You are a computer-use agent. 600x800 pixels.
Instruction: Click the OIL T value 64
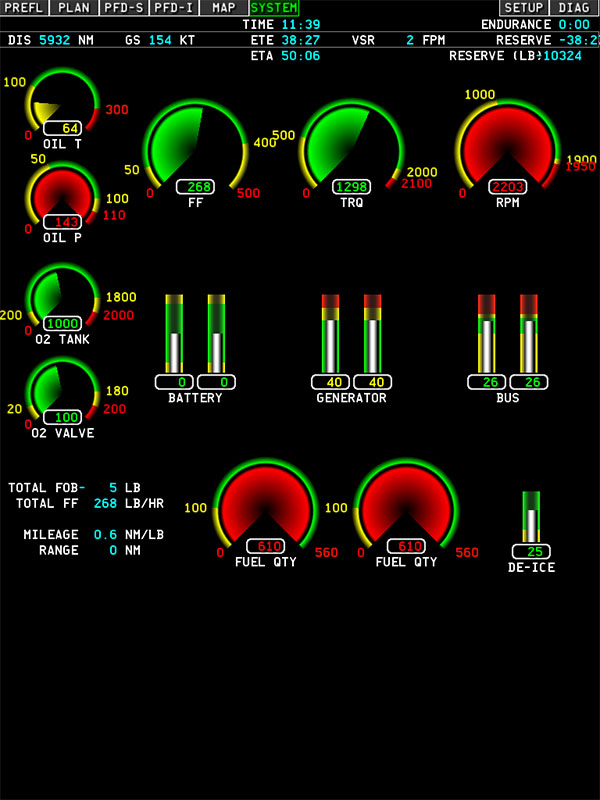62,128
